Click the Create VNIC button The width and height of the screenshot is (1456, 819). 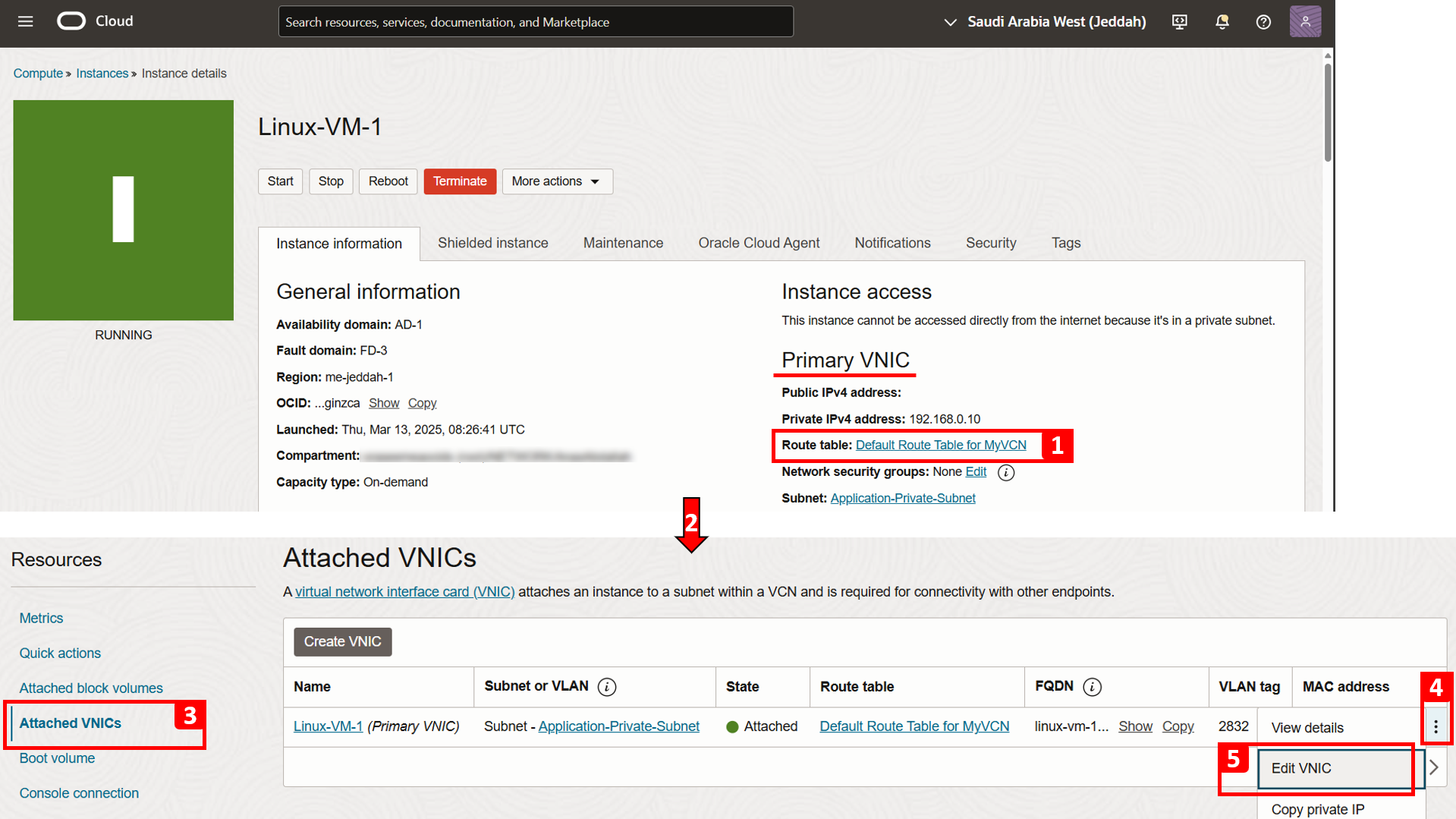click(343, 642)
